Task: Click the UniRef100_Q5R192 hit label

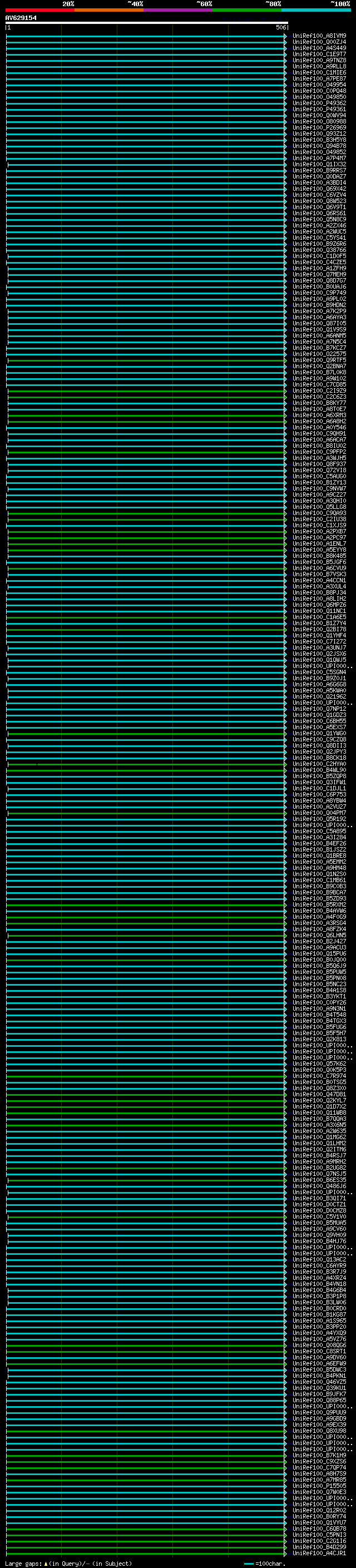Action: [x=319, y=819]
